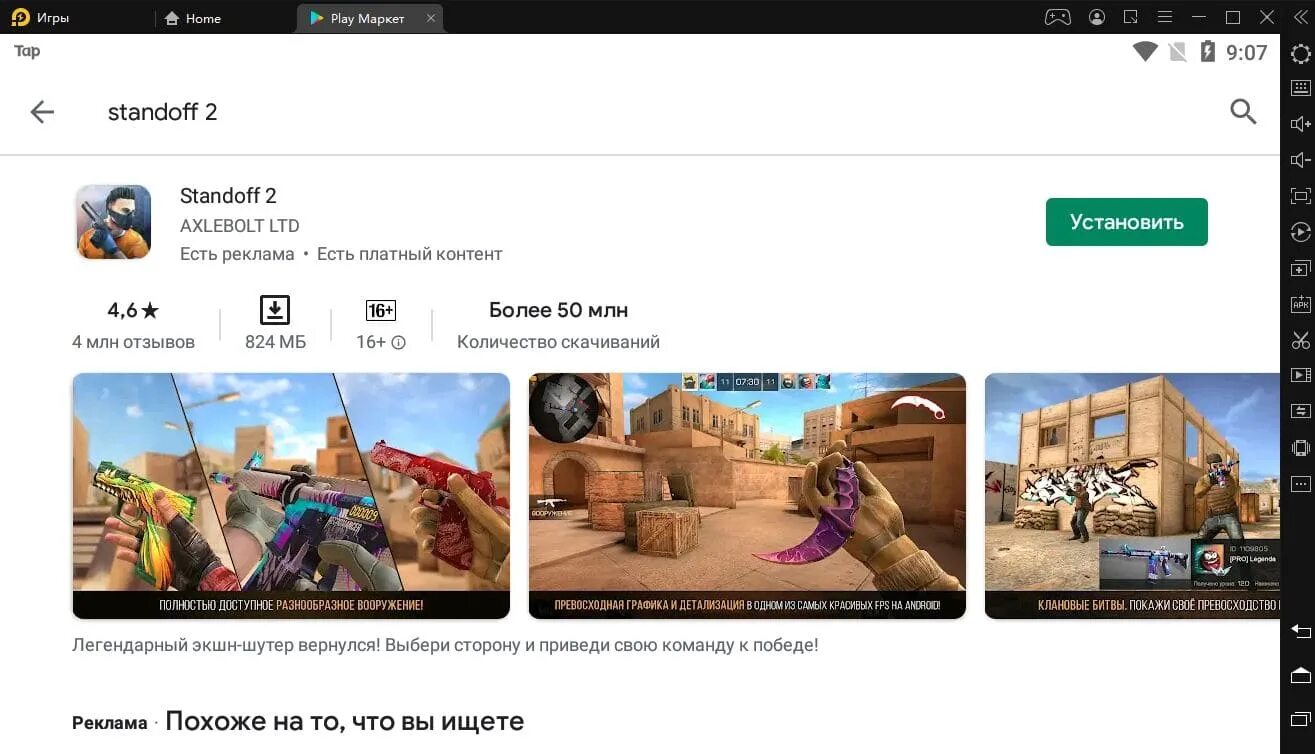Click 'Более 50 млн' downloads text
This screenshot has width=1315, height=754.
pyautogui.click(x=558, y=310)
